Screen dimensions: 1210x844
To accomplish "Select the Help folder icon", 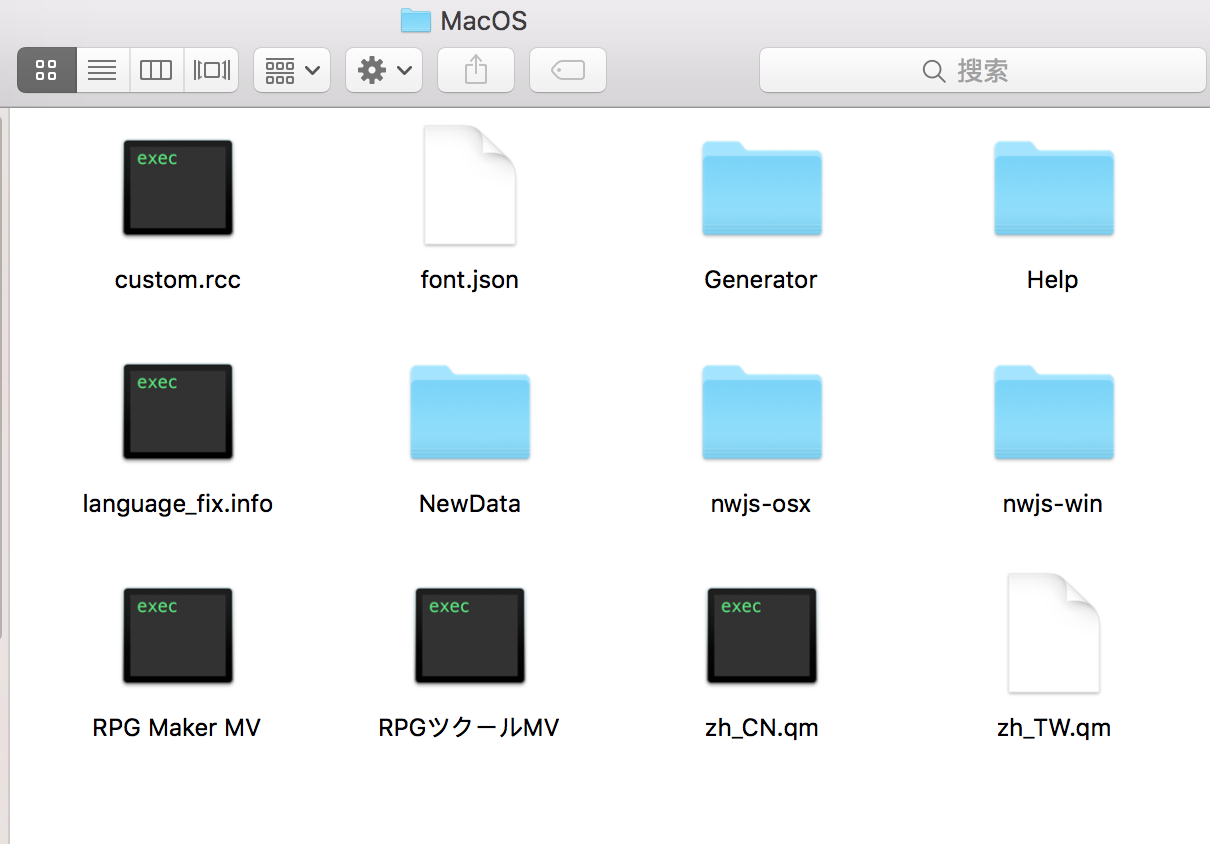I will point(1054,188).
